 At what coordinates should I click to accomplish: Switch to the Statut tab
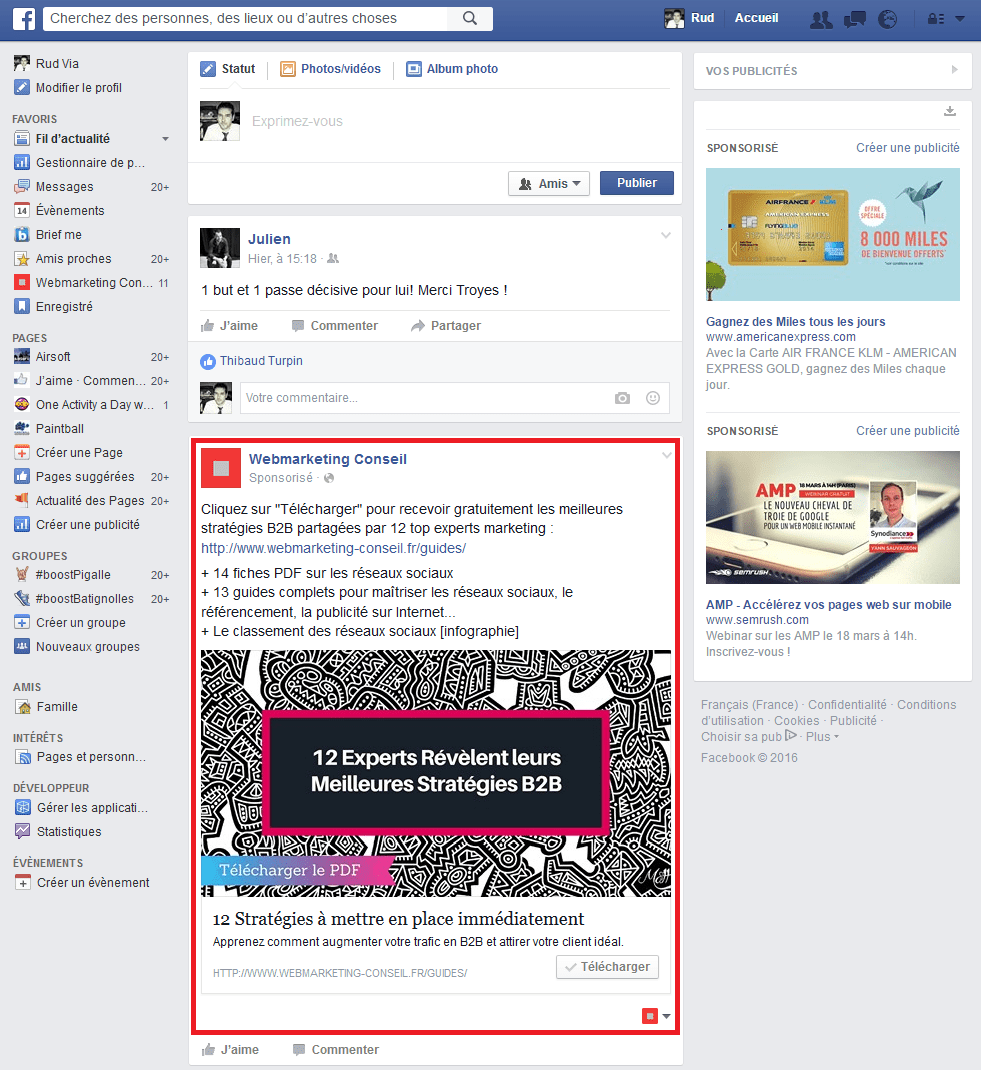pyautogui.click(x=228, y=68)
